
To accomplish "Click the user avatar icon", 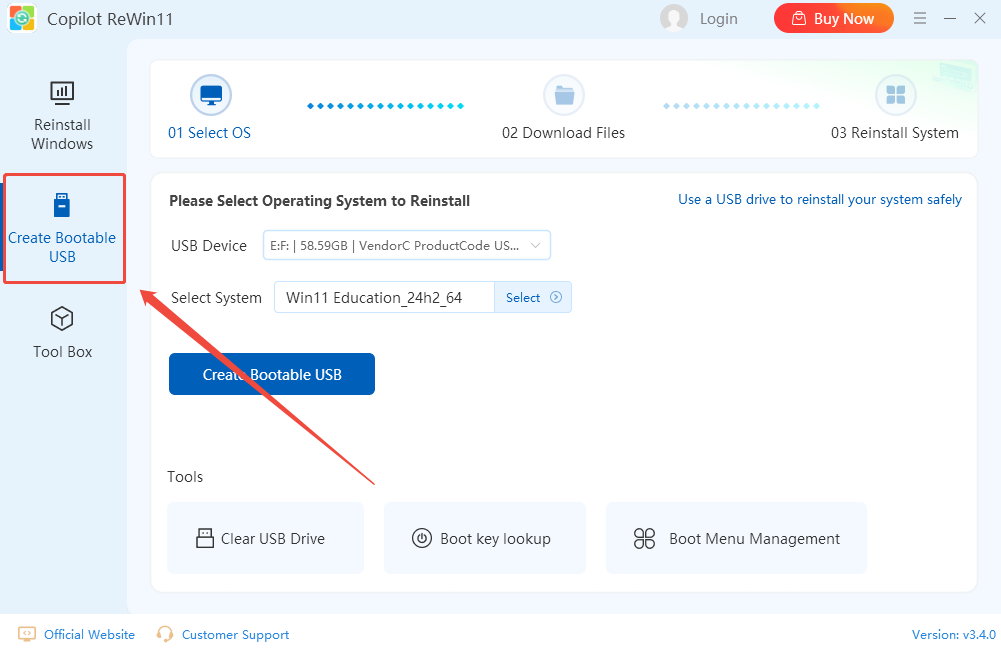I will 674,18.
